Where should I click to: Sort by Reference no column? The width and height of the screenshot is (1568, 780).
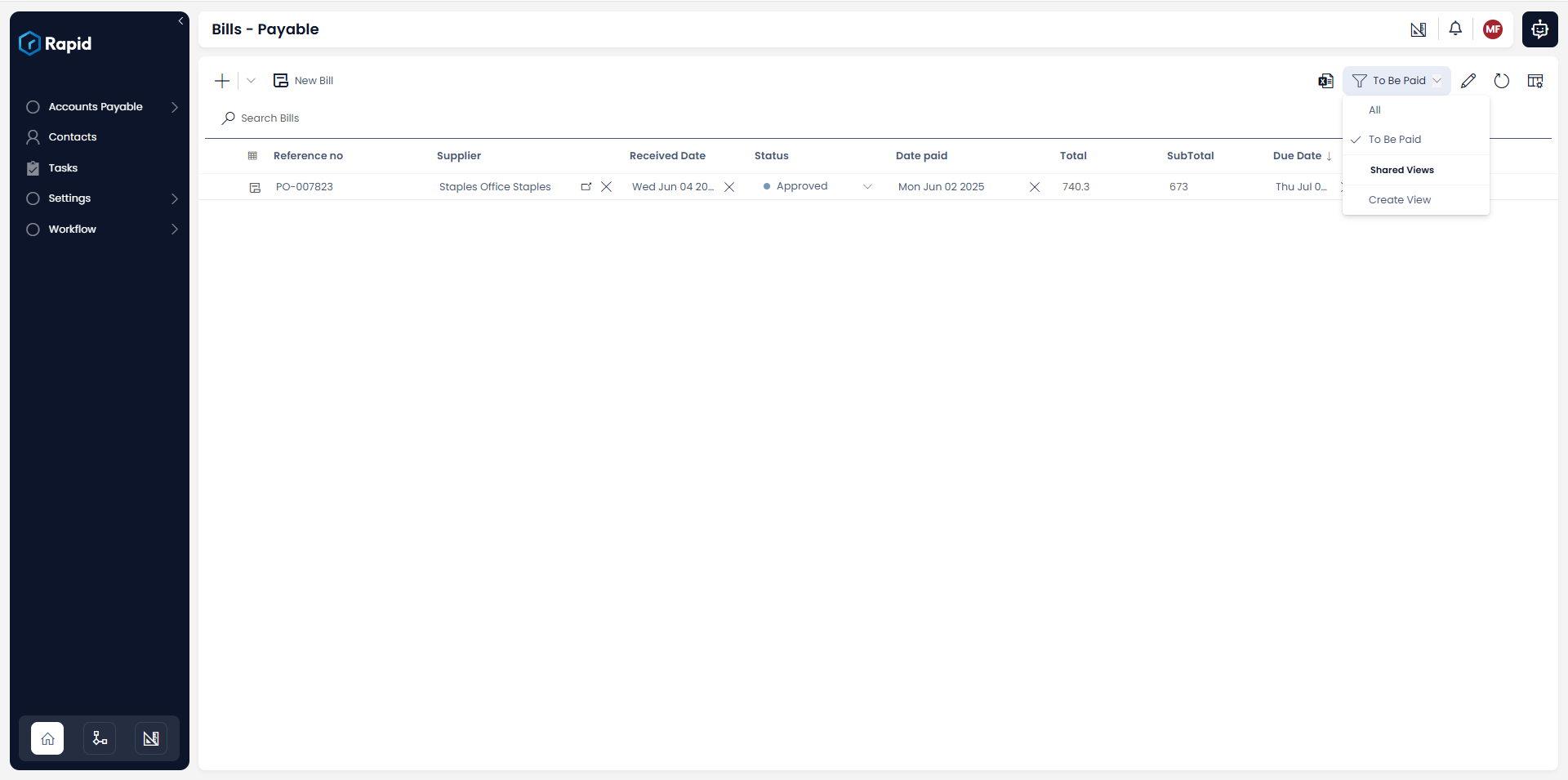(308, 156)
